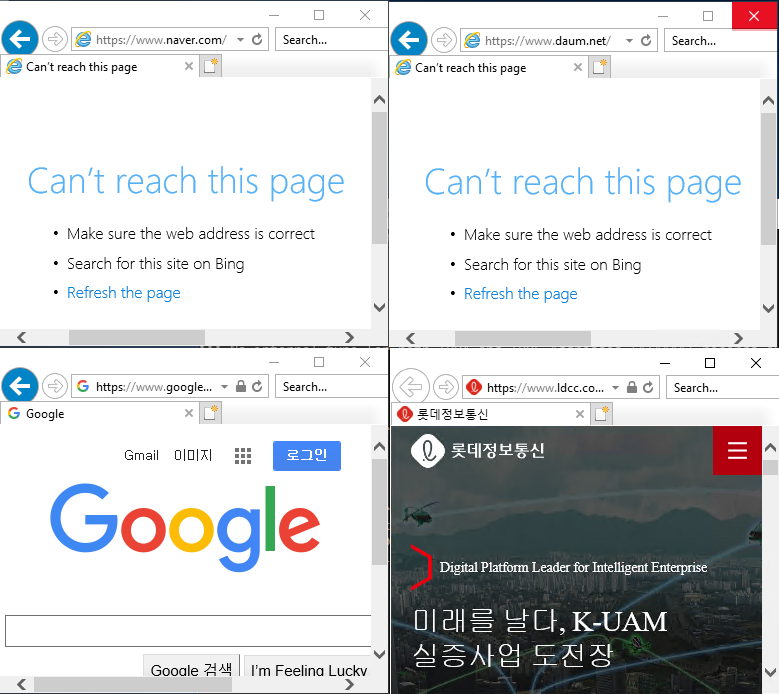
Task: Click the refresh icon in the daum.net address bar
Action: click(646, 40)
